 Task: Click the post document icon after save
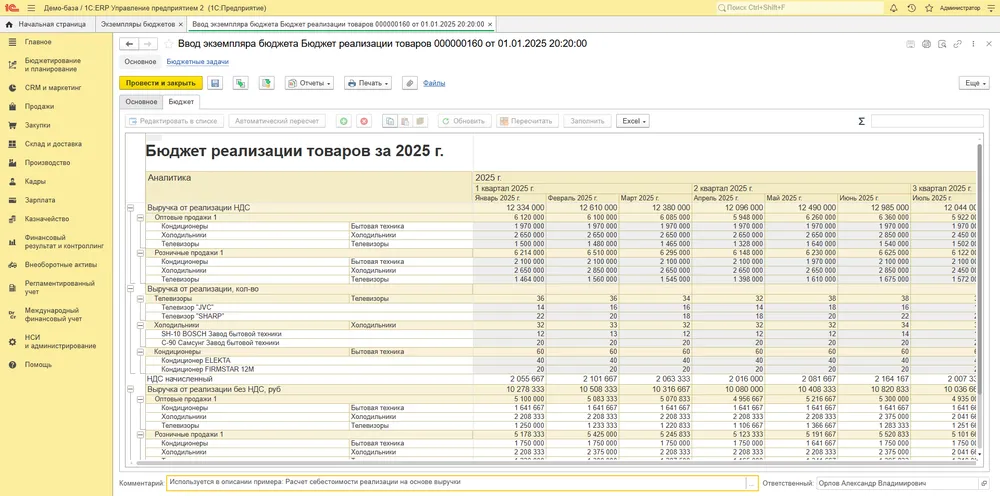coord(240,83)
